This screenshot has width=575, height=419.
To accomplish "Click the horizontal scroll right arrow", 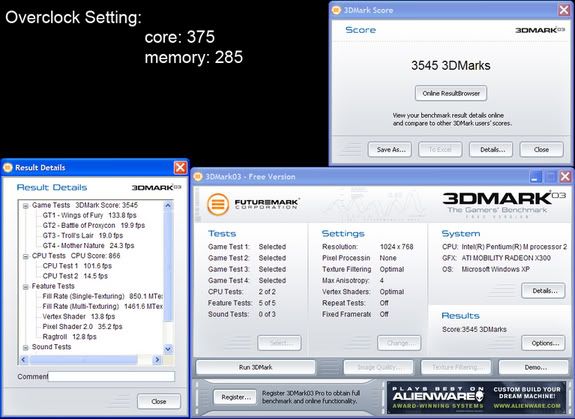I will 157,360.
